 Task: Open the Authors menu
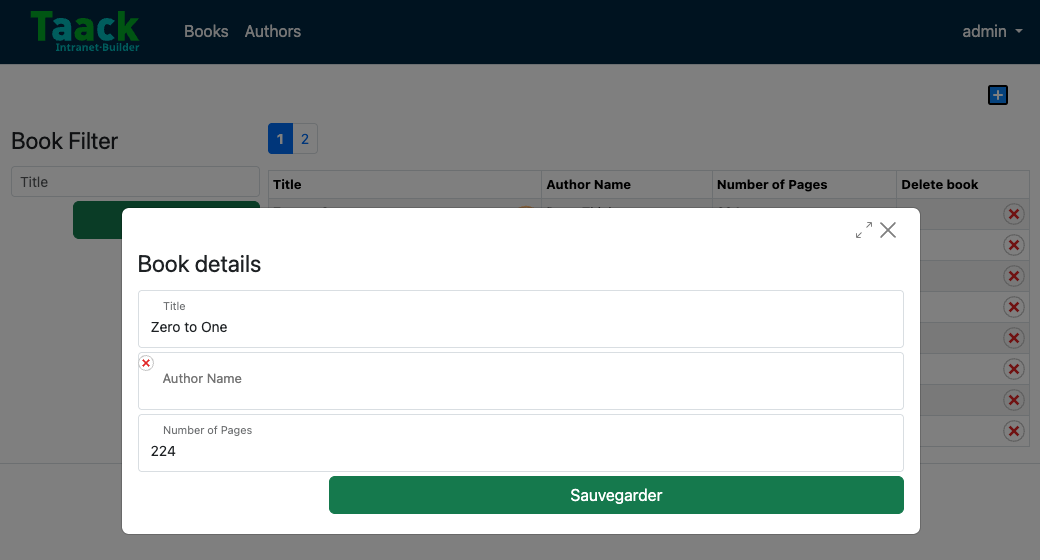pyautogui.click(x=273, y=31)
